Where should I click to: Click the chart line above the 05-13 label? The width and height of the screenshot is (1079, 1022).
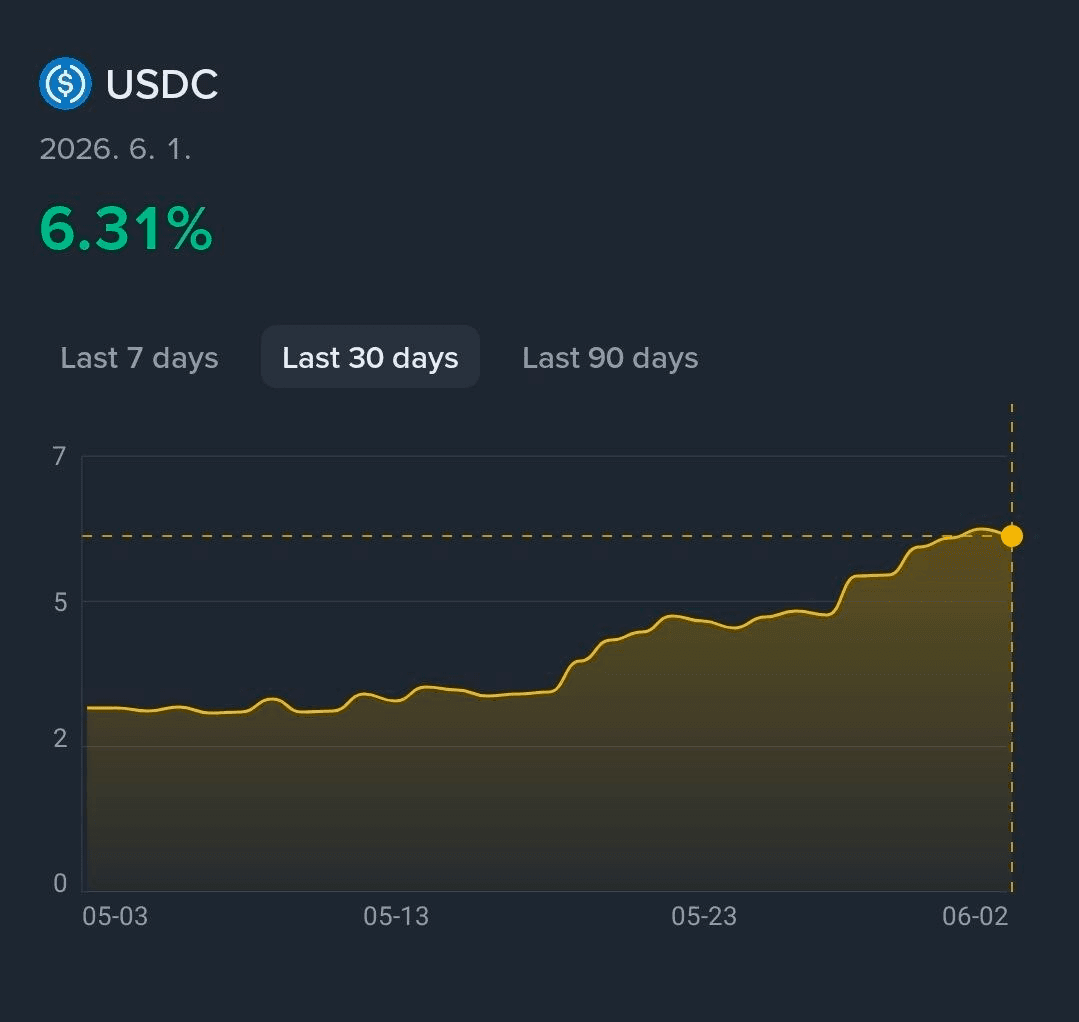(396, 701)
